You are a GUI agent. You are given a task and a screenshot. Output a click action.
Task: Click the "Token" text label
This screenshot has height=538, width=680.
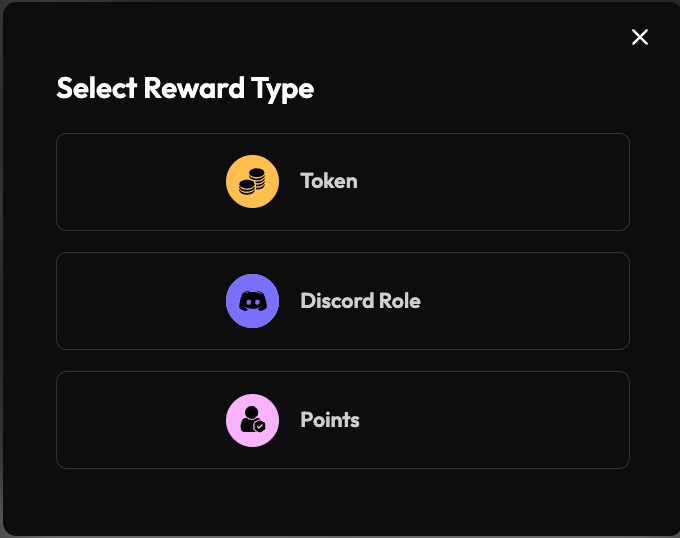tap(329, 182)
